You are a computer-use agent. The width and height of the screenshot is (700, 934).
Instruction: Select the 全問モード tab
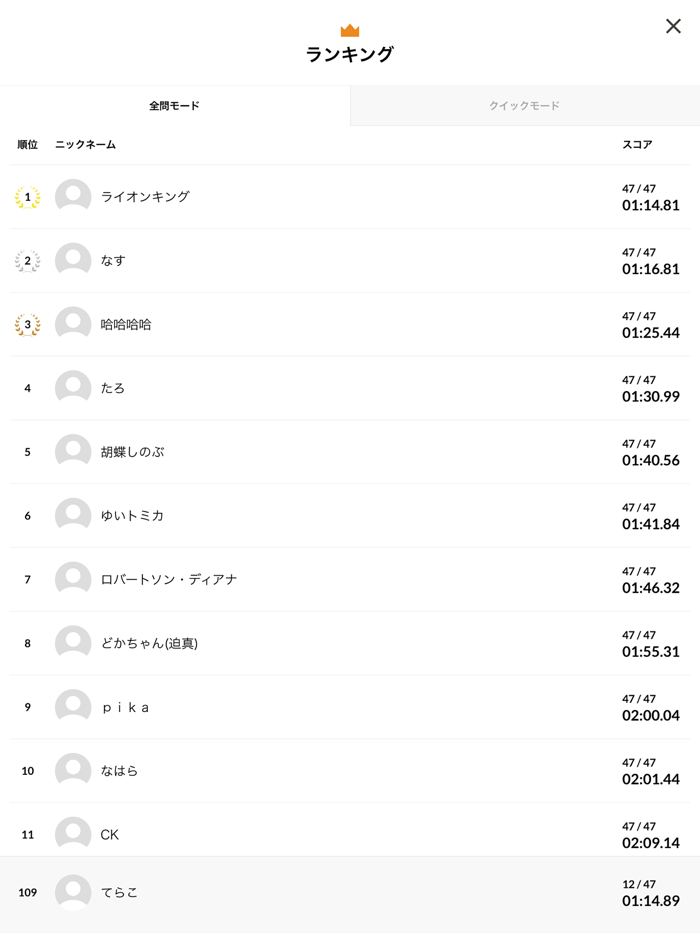(x=175, y=106)
